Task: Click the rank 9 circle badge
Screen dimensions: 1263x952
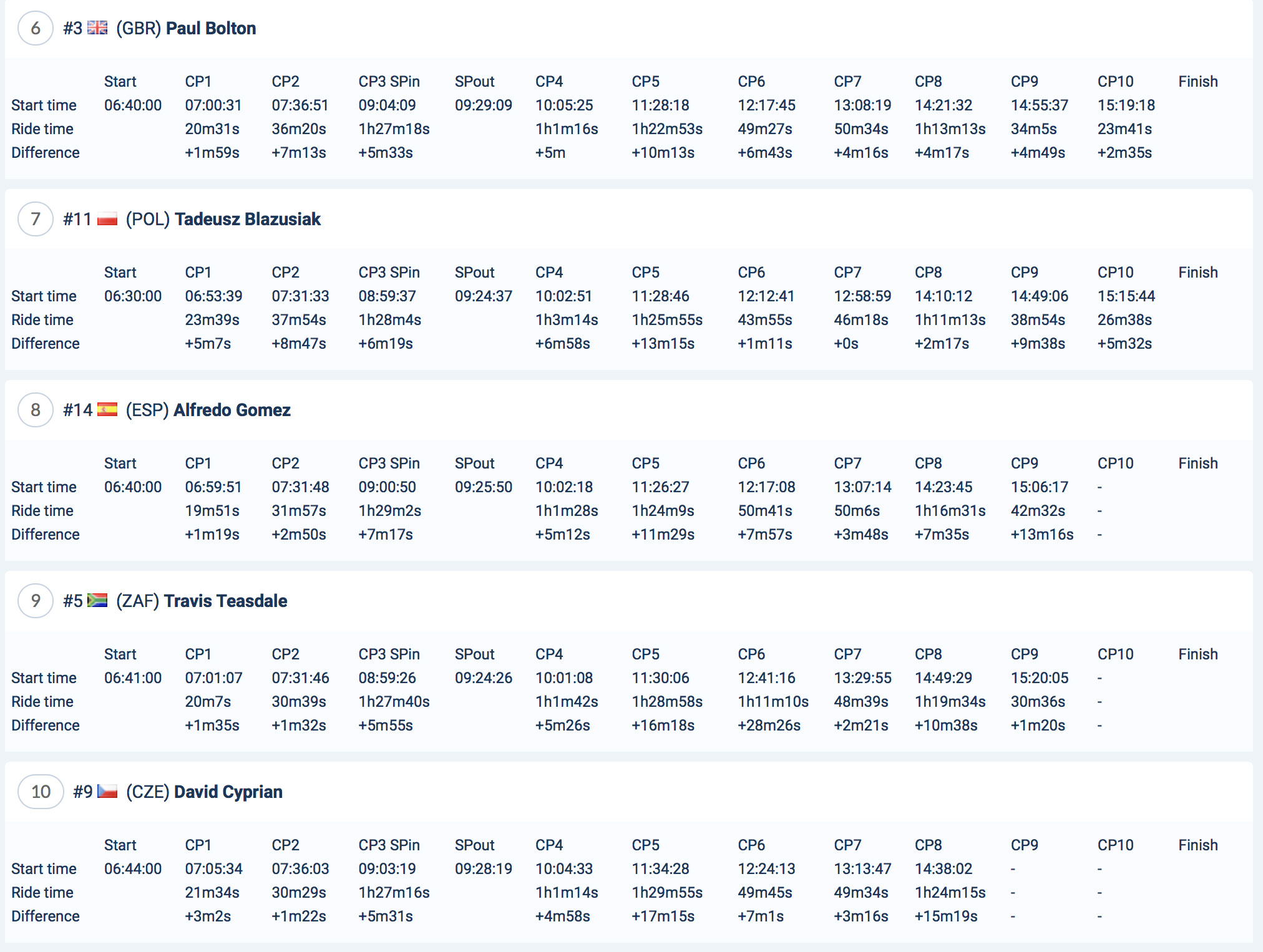Action: [x=36, y=601]
